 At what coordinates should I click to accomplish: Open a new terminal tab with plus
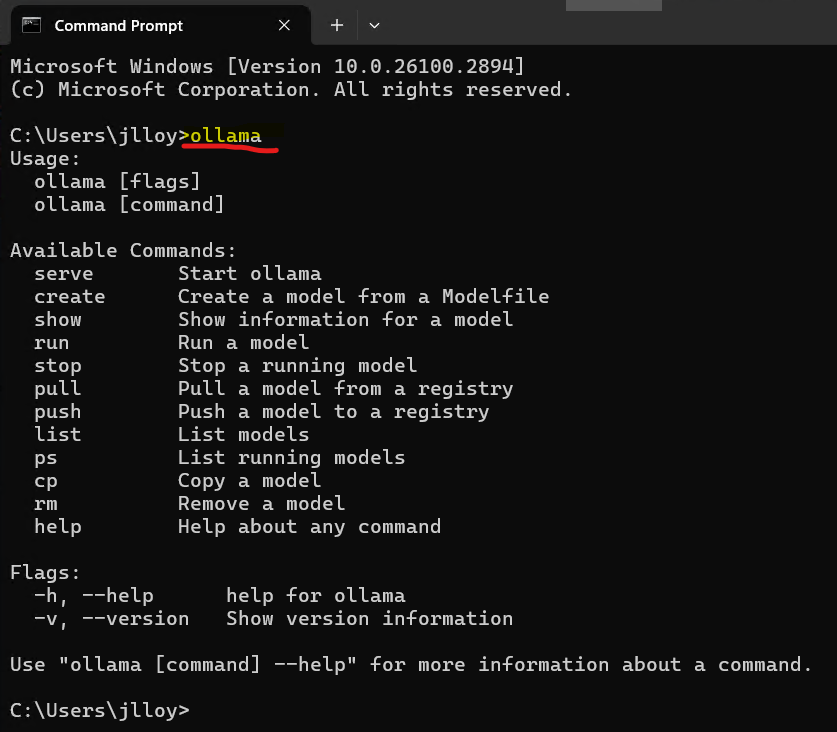(x=337, y=25)
